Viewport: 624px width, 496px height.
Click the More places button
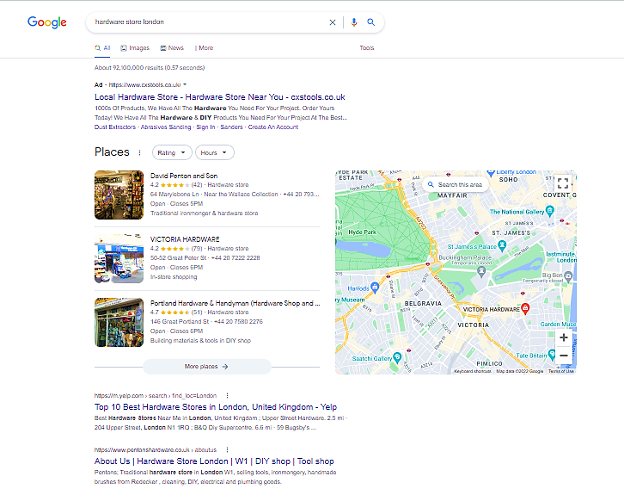click(207, 367)
